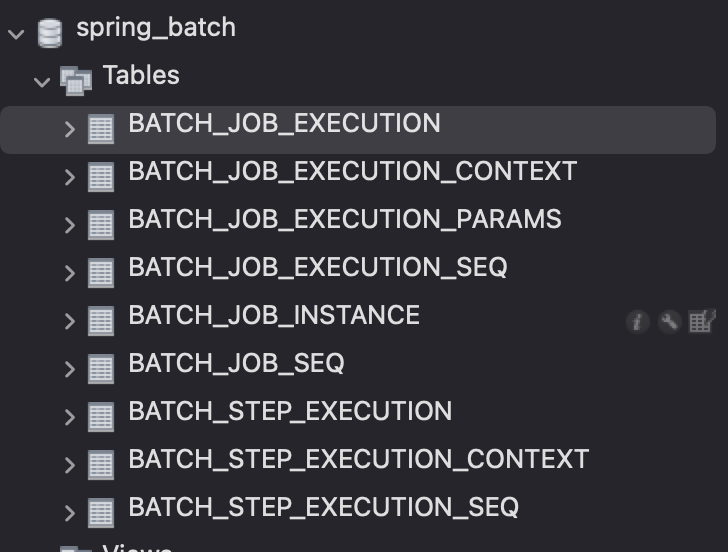Click the spring_batch schema name

tap(156, 28)
